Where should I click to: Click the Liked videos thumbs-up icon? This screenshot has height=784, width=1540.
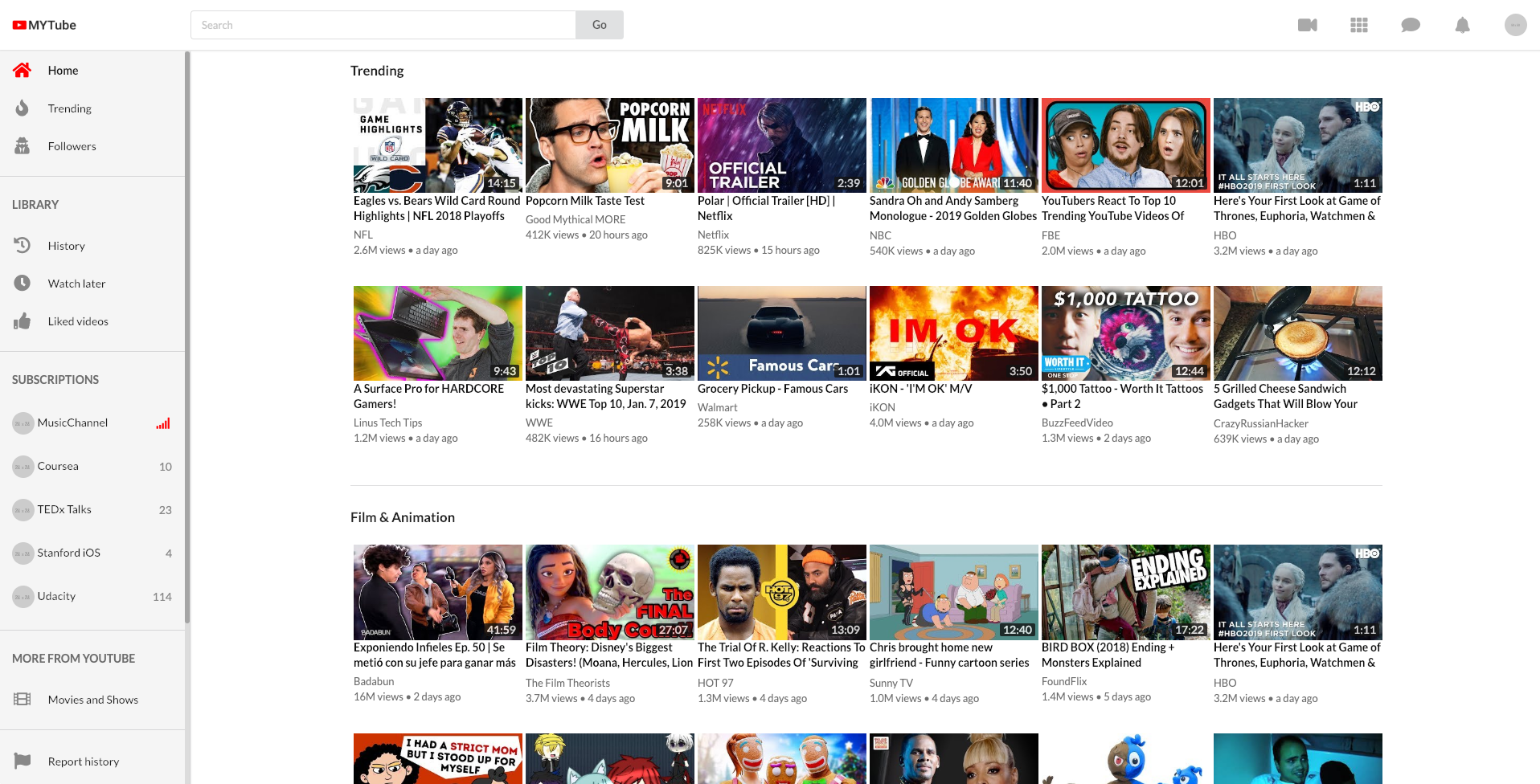pyautogui.click(x=22, y=321)
